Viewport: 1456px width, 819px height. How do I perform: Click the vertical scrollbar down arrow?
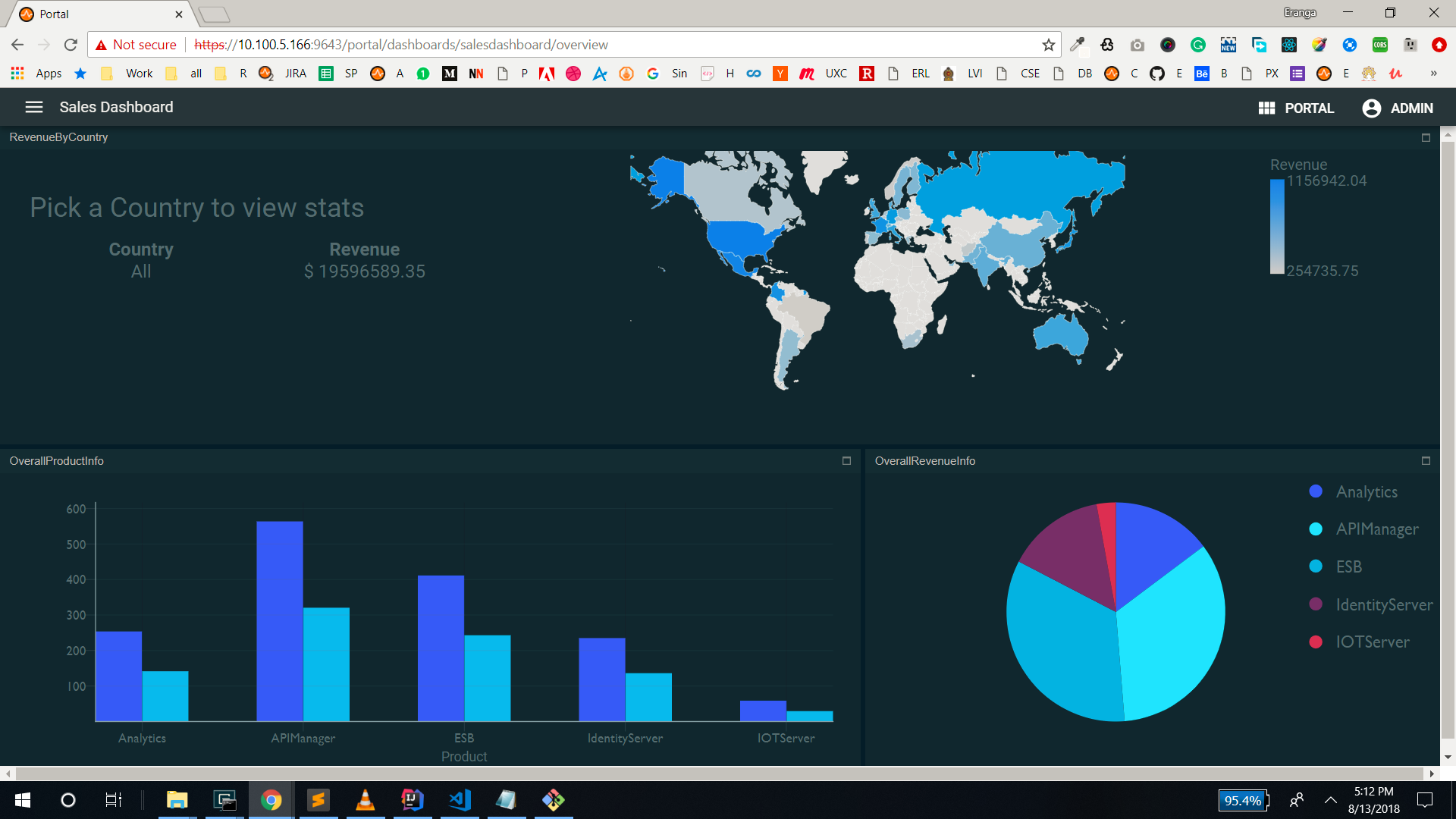click(1448, 757)
